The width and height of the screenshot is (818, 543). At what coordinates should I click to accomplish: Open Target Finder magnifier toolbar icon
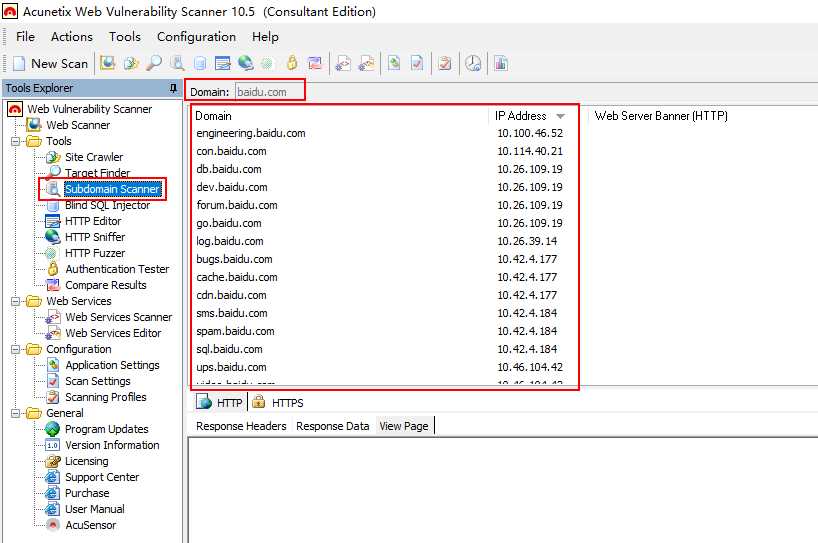154,63
